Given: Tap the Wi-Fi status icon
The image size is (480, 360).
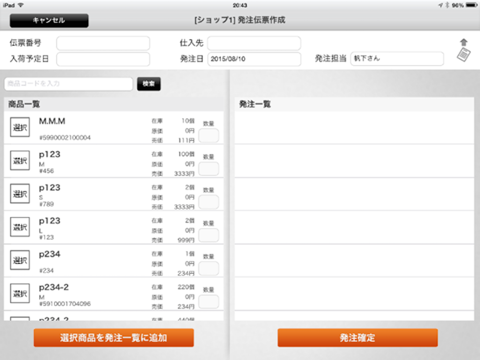Looking at the screenshot, I should [21, 5].
